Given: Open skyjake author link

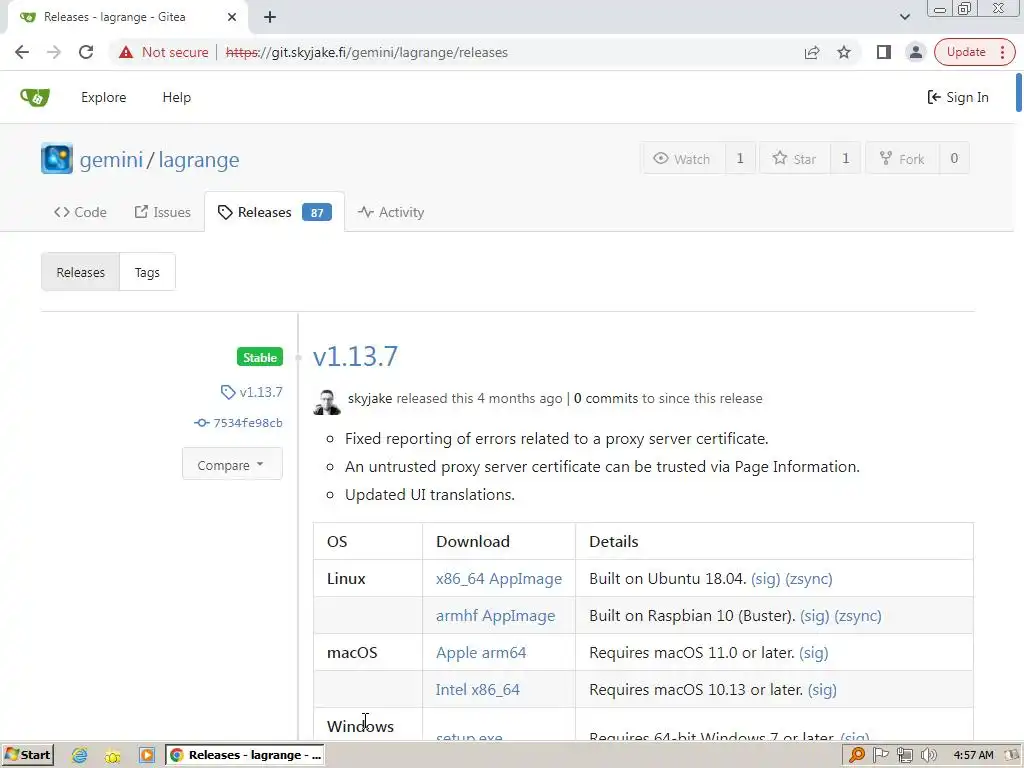Looking at the screenshot, I should click(370, 398).
